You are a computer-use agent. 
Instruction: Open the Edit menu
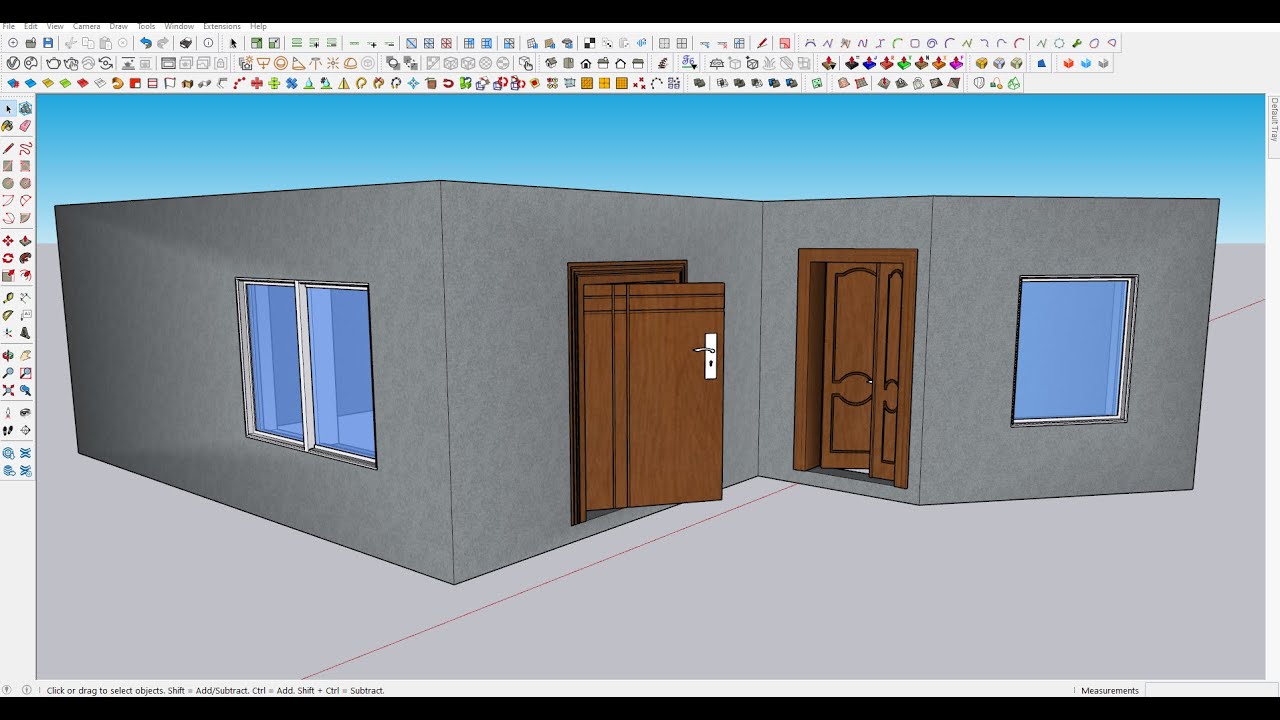(x=31, y=26)
